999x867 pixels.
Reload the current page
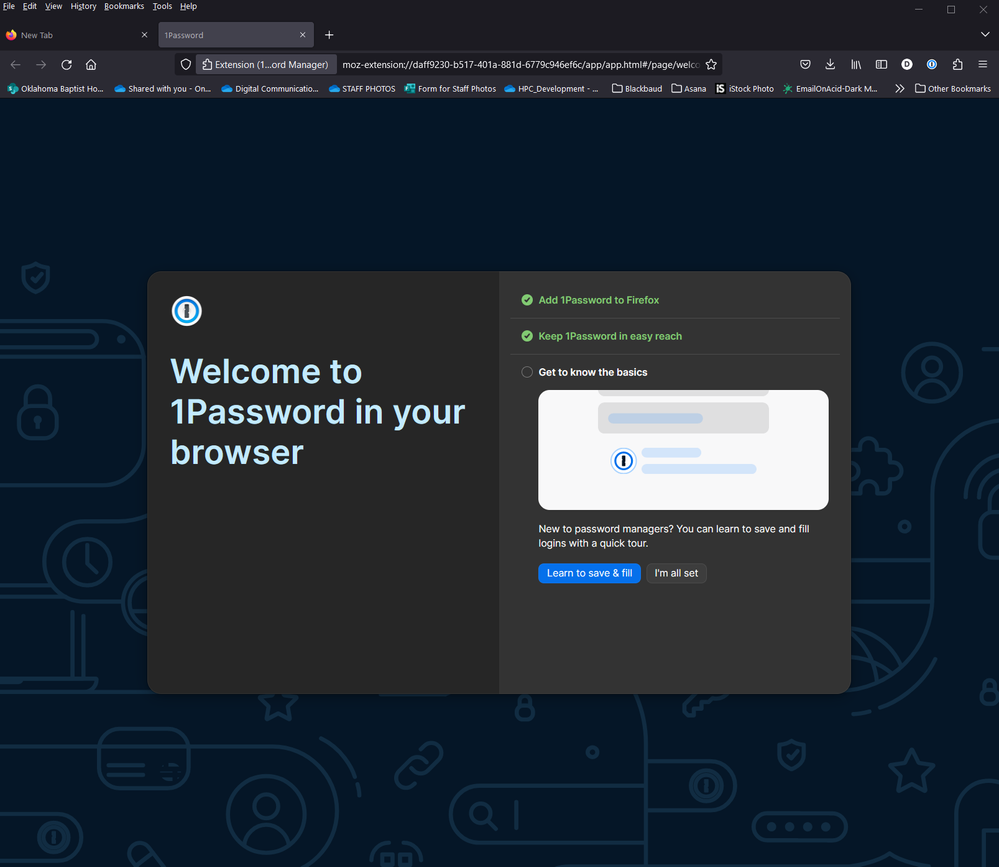(x=66, y=64)
